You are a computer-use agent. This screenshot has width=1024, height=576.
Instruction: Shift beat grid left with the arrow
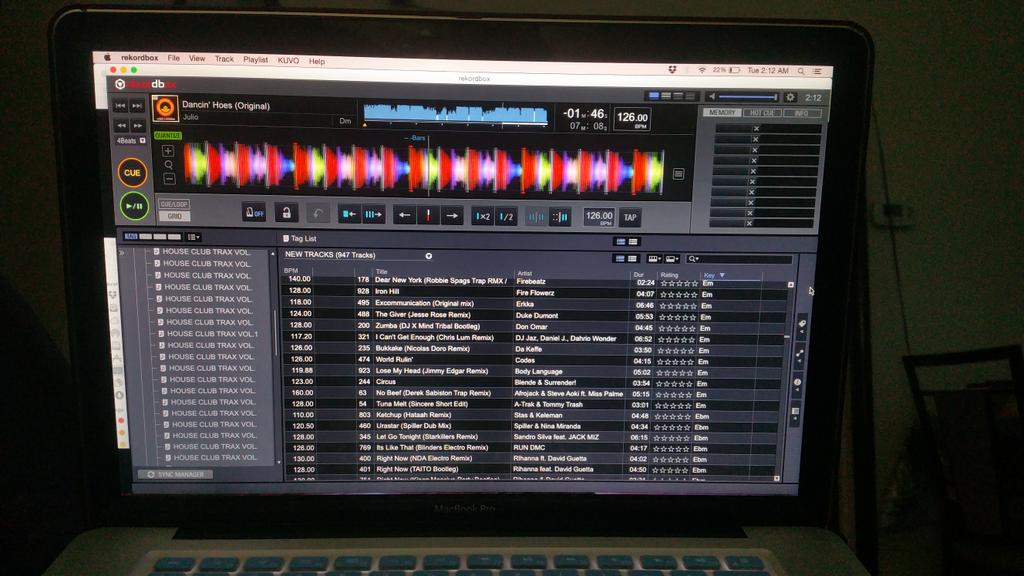[404, 215]
